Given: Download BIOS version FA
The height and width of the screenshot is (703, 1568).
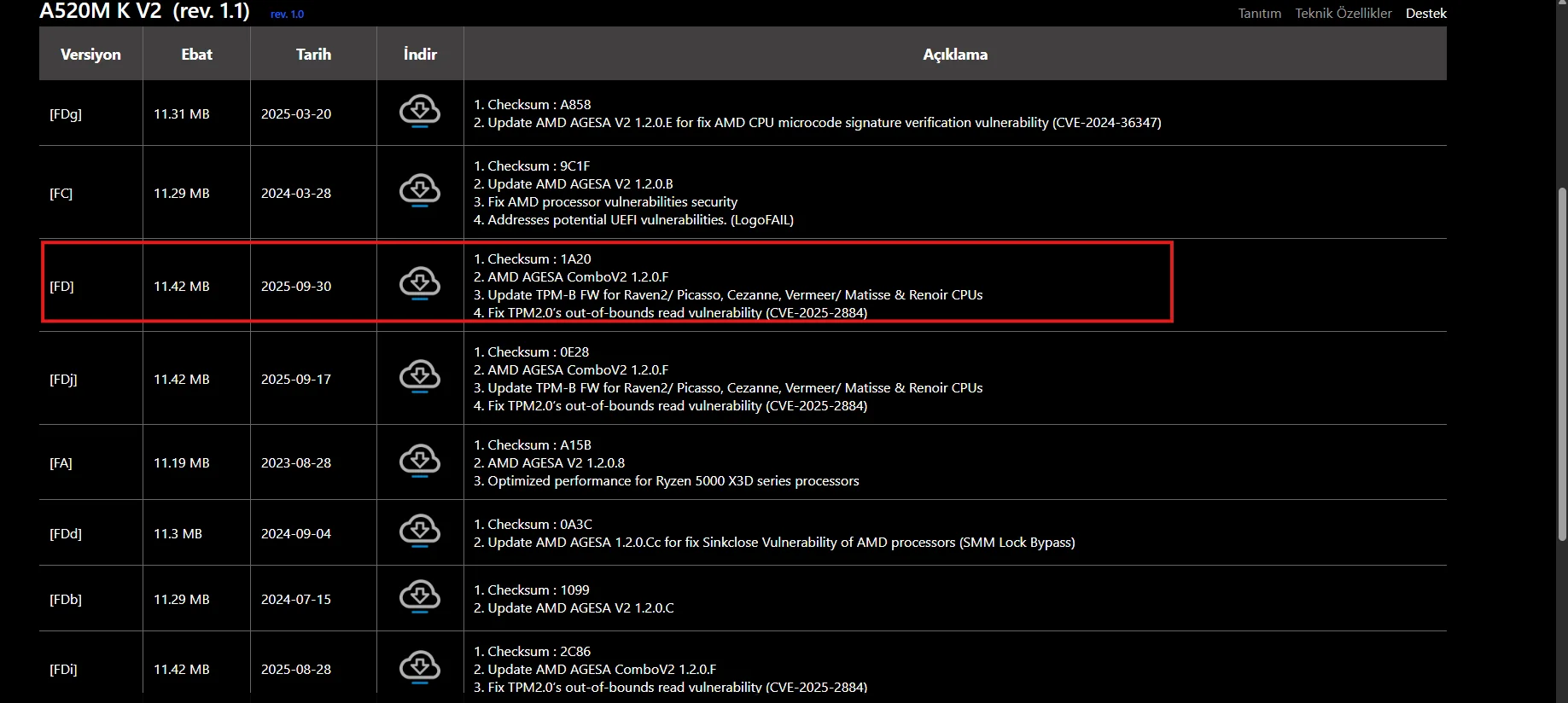Looking at the screenshot, I should 420,462.
